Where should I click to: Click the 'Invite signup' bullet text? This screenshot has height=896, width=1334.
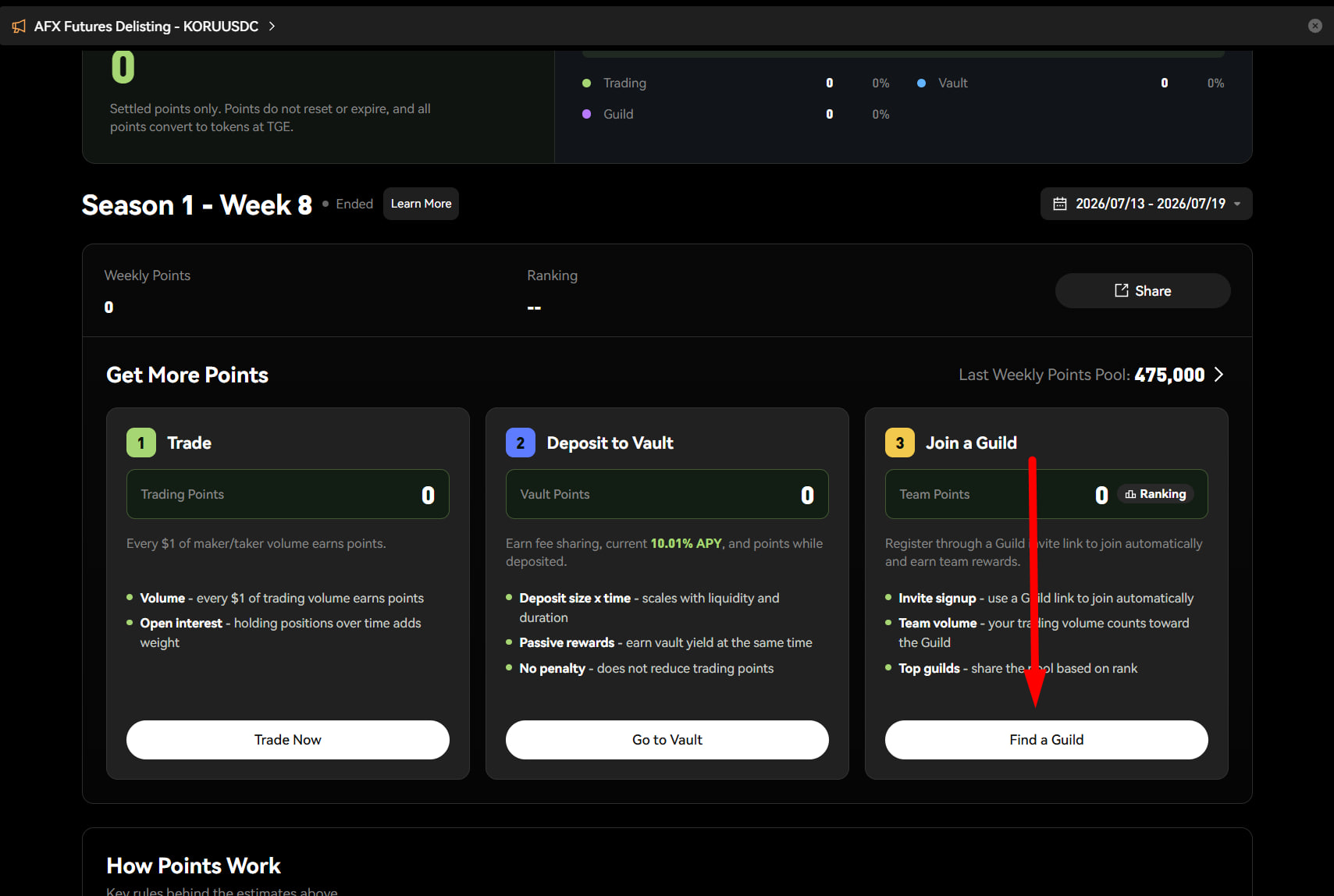pyautogui.click(x=1046, y=598)
